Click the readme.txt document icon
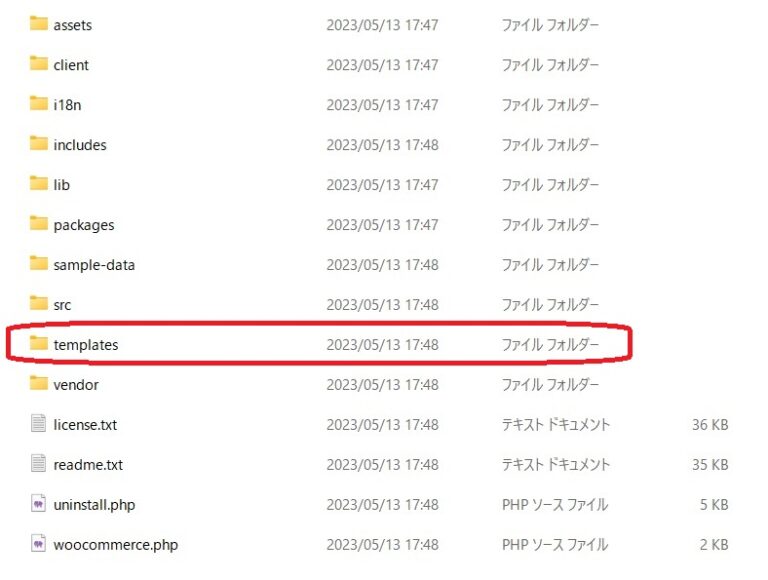 [x=39, y=464]
